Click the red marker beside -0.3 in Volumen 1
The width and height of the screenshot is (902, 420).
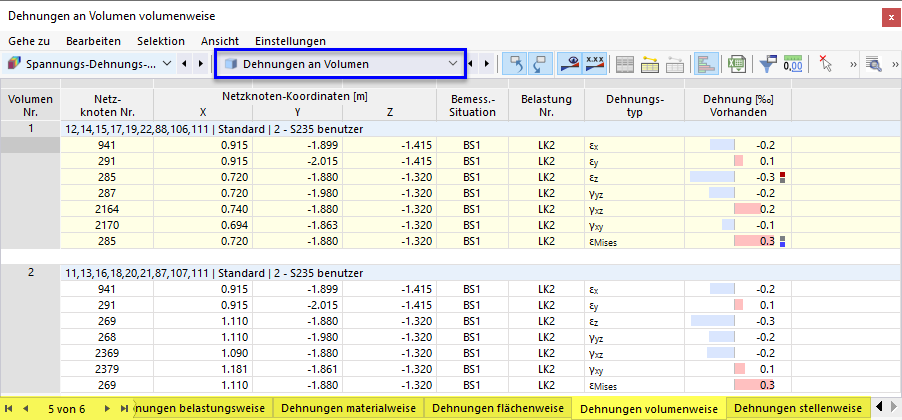782,174
